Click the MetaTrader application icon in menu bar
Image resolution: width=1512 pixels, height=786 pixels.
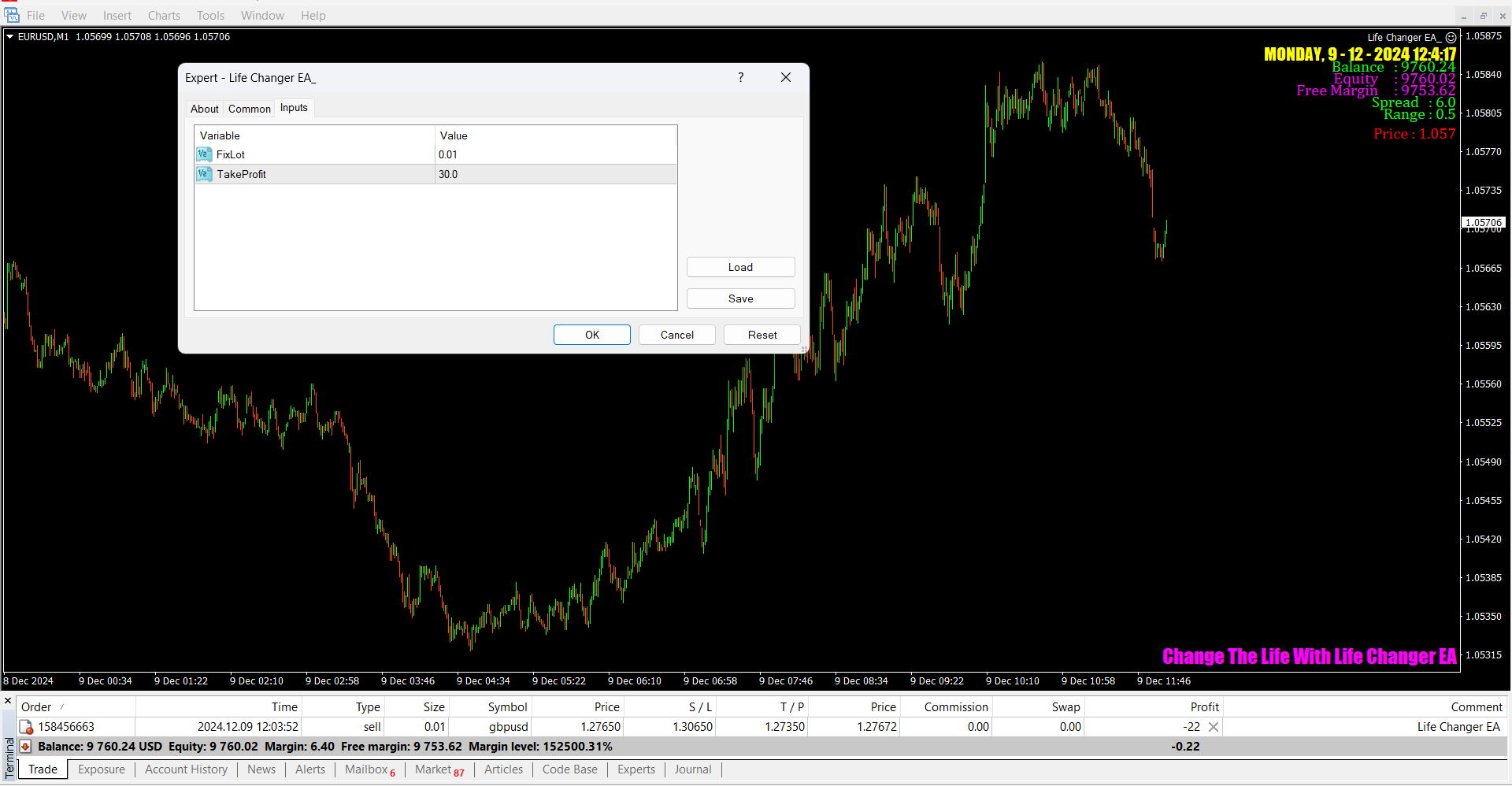pos(12,16)
